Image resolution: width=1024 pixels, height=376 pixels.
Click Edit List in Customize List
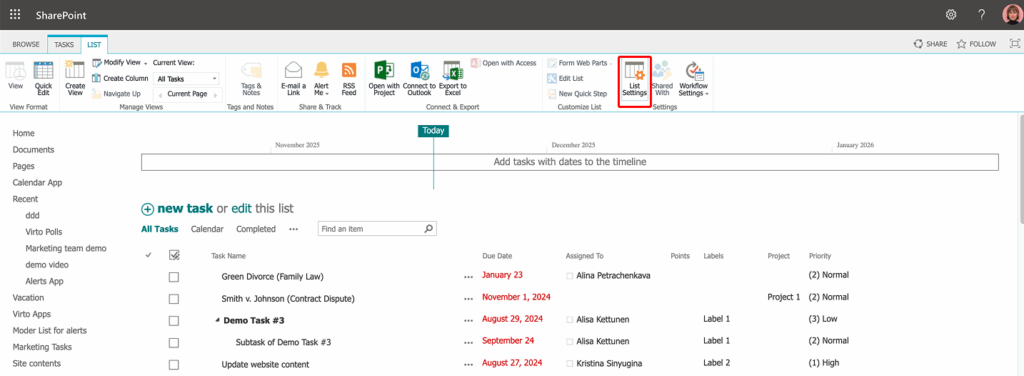click(x=566, y=78)
